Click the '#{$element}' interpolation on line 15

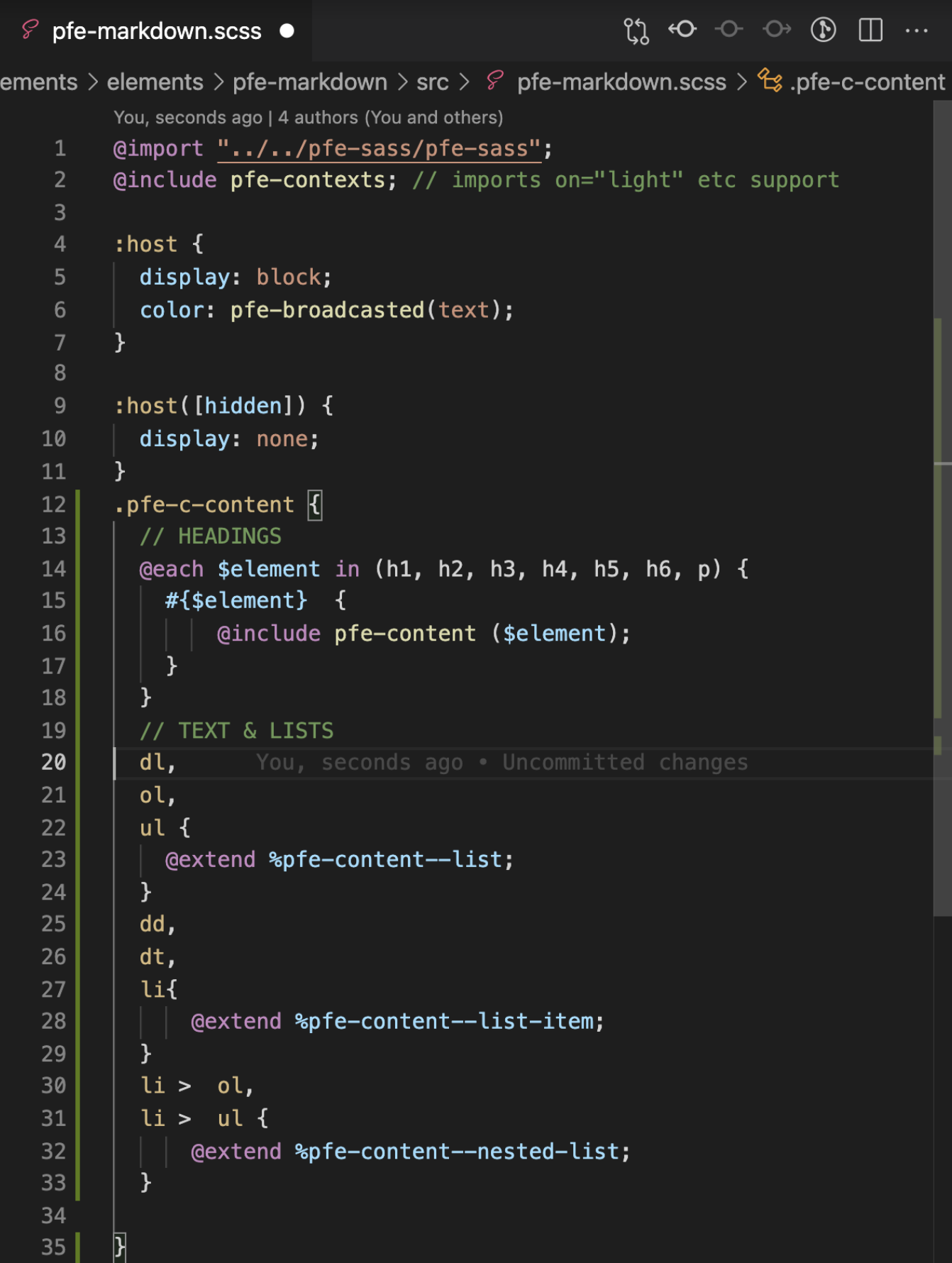tap(236, 600)
